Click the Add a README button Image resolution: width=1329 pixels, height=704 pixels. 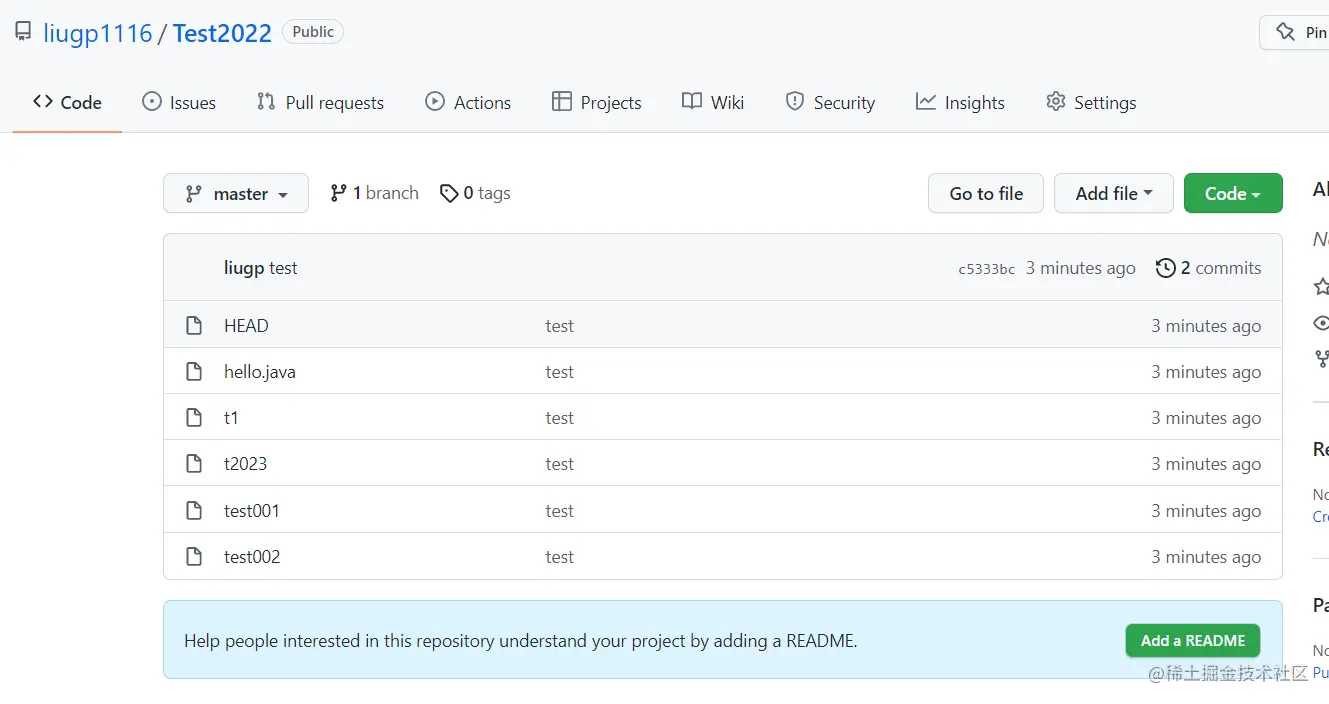(1193, 641)
